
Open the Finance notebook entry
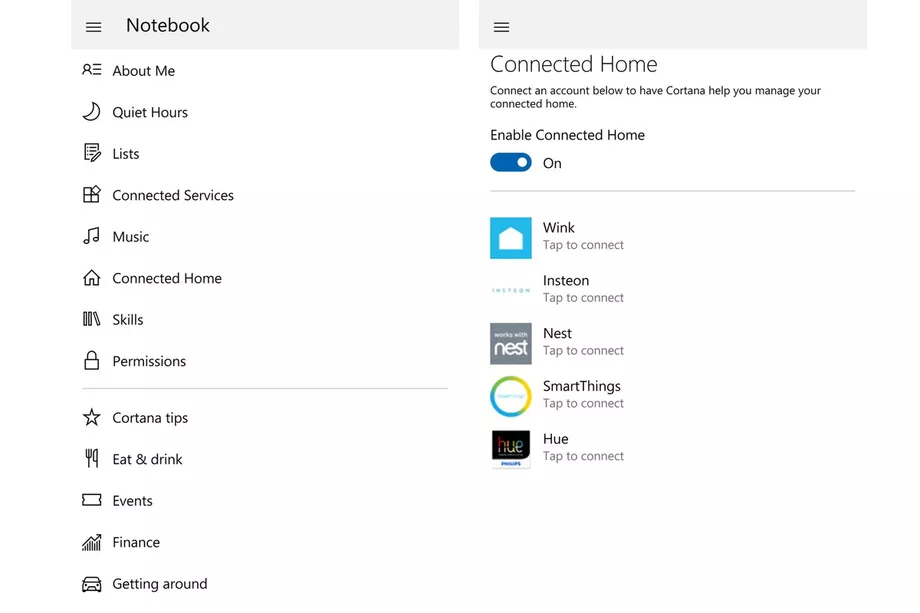tap(136, 542)
